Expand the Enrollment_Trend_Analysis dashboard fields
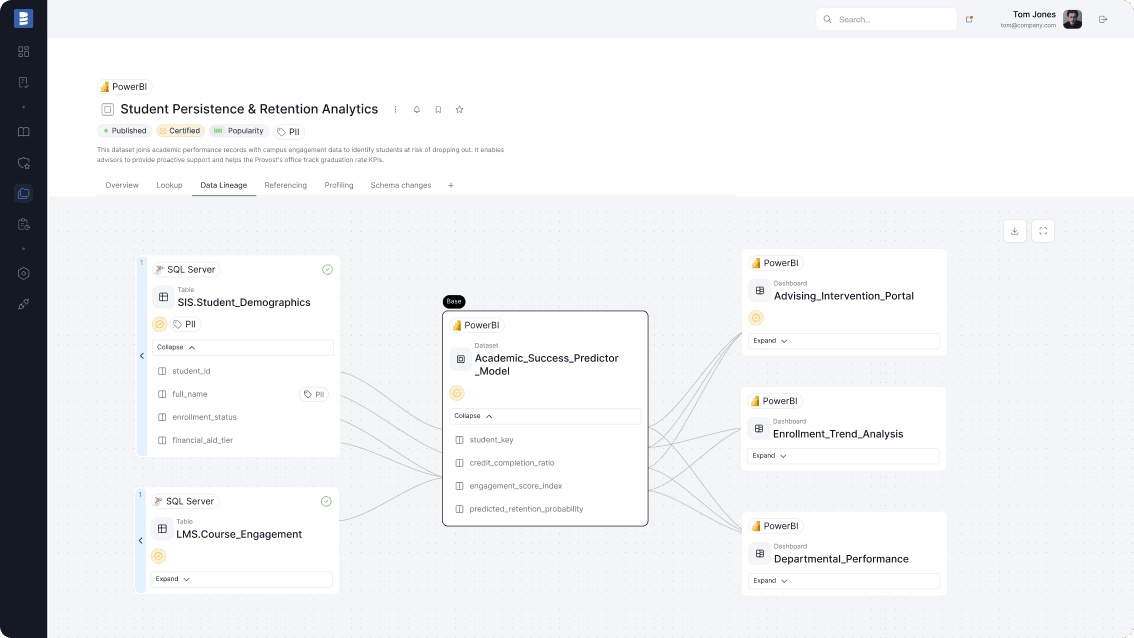Image resolution: width=1134 pixels, height=638 pixels. (x=843, y=456)
